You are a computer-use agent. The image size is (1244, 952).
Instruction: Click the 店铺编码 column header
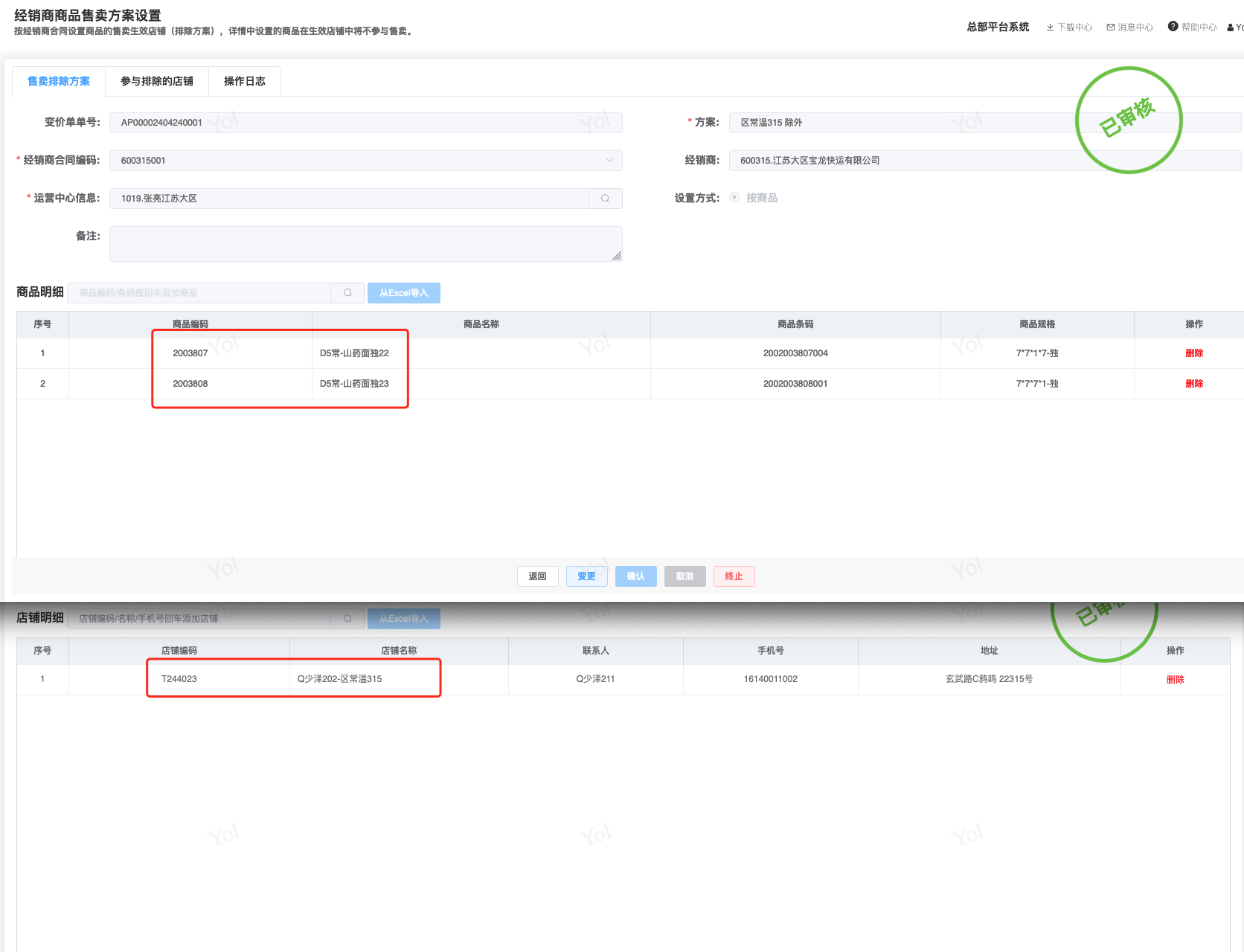[x=179, y=651]
